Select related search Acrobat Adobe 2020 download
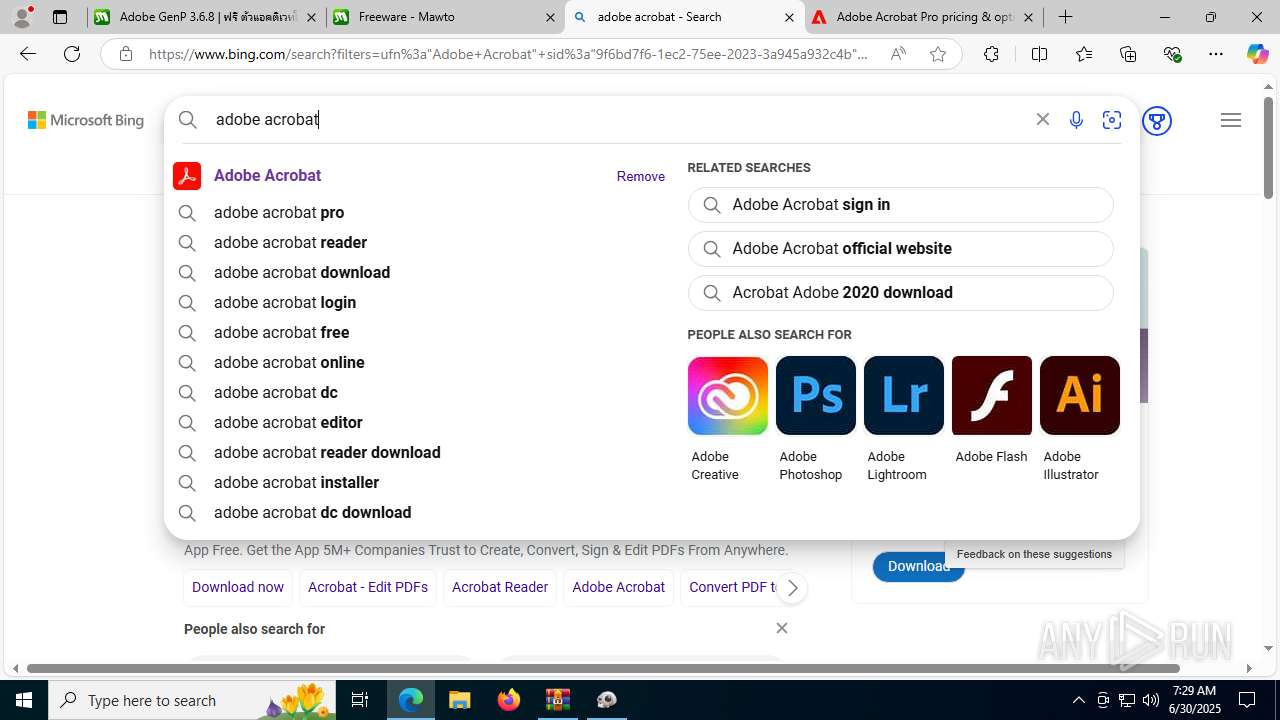Image resolution: width=1280 pixels, height=720 pixels. (x=900, y=292)
